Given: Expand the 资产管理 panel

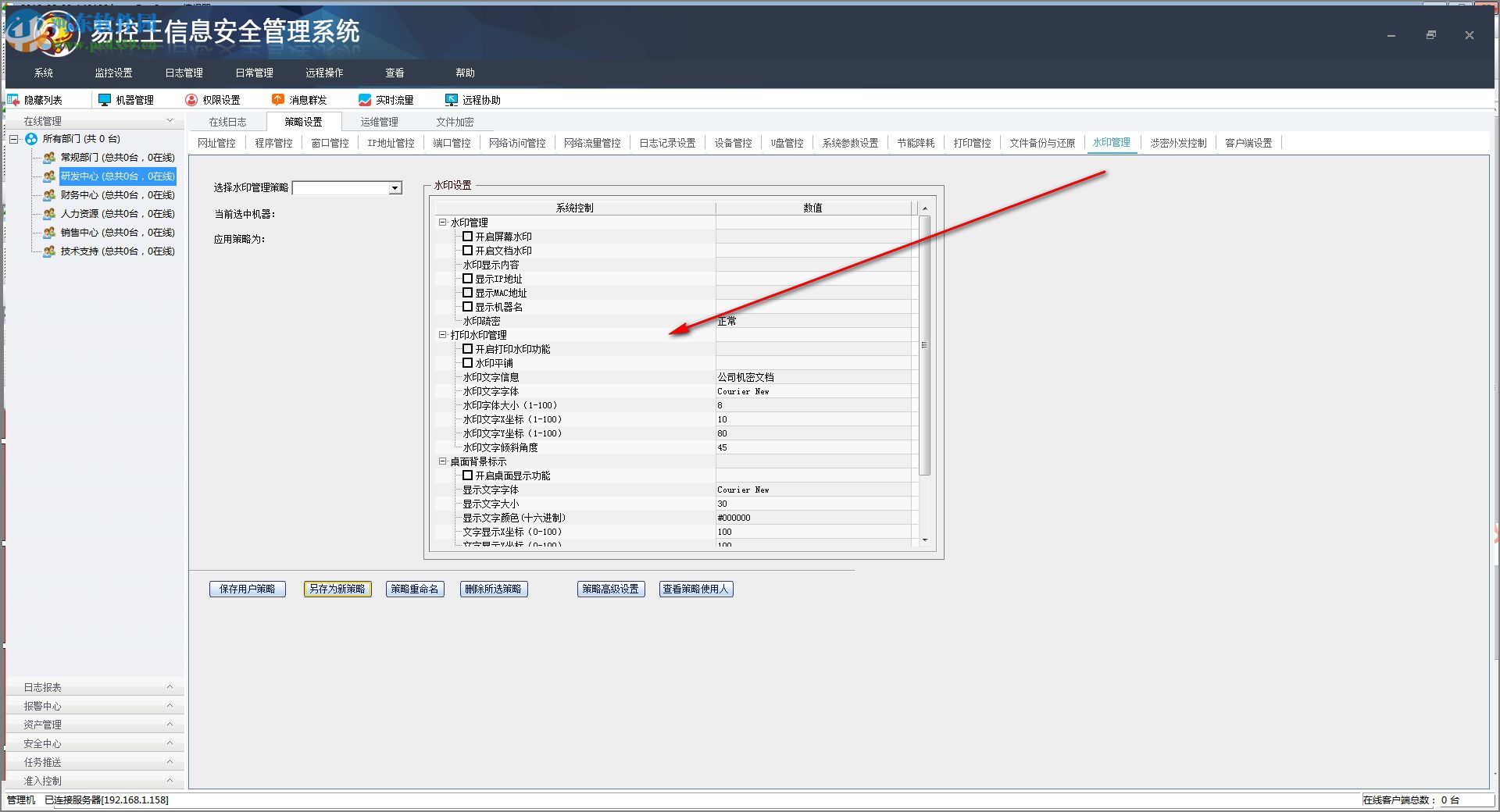Looking at the screenshot, I should tap(170, 725).
